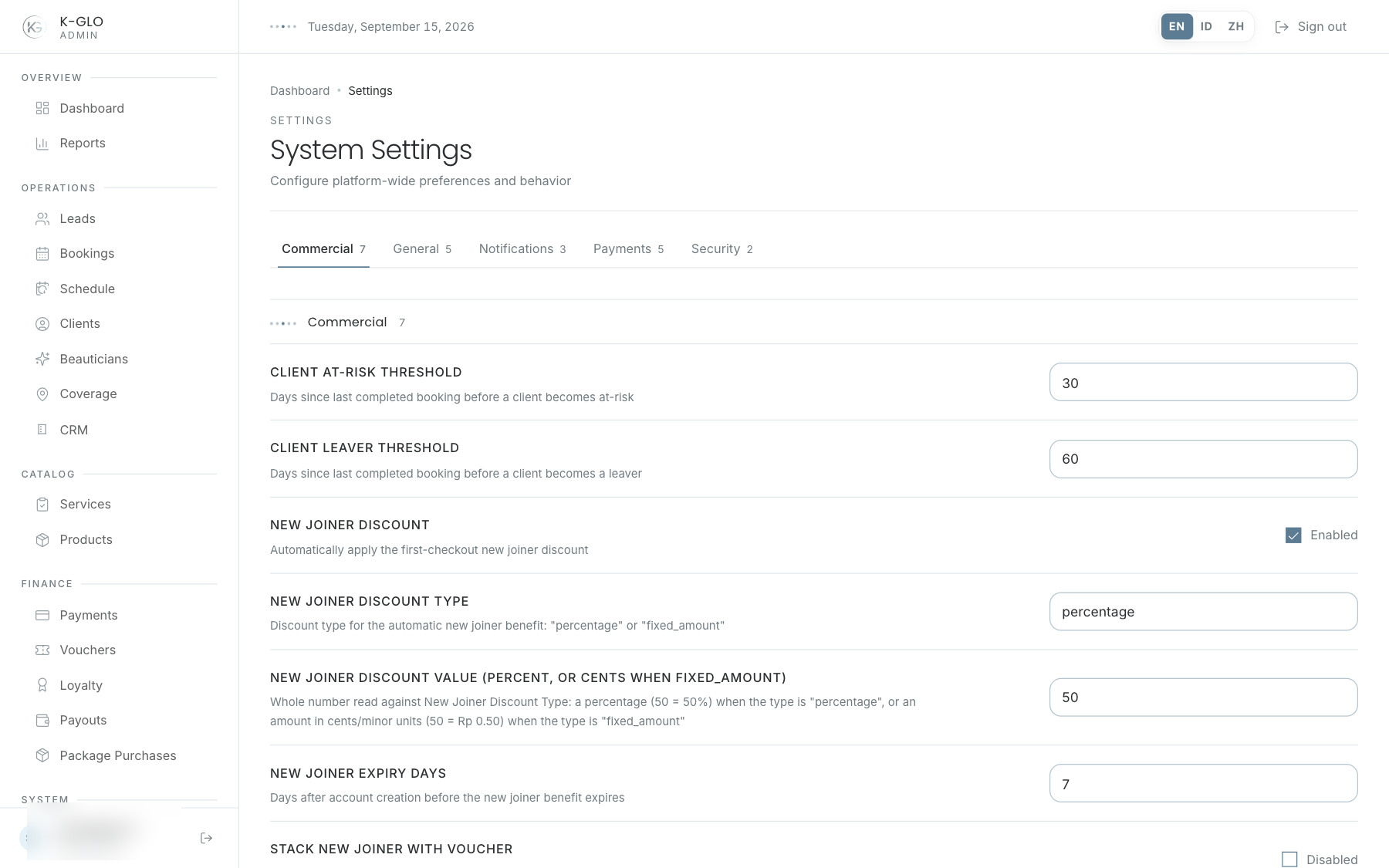1389x868 pixels.
Task: Click the K-GLO logo icon
Action: point(34,27)
